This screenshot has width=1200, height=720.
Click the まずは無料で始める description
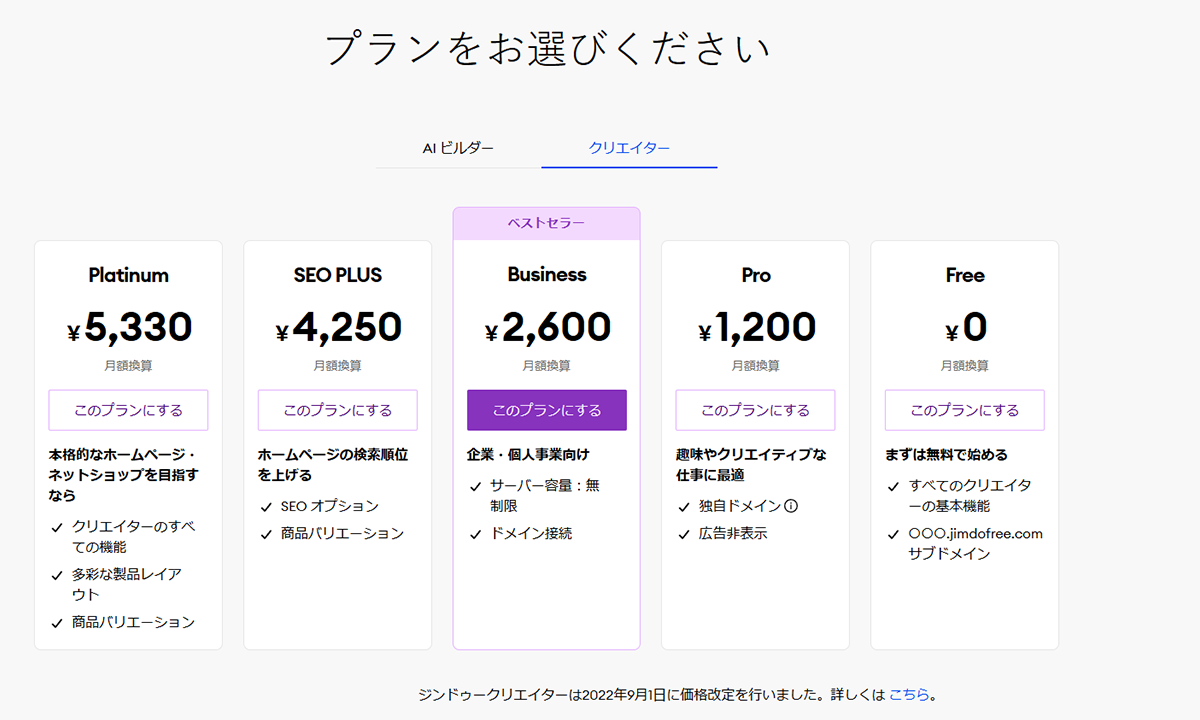pos(946,455)
